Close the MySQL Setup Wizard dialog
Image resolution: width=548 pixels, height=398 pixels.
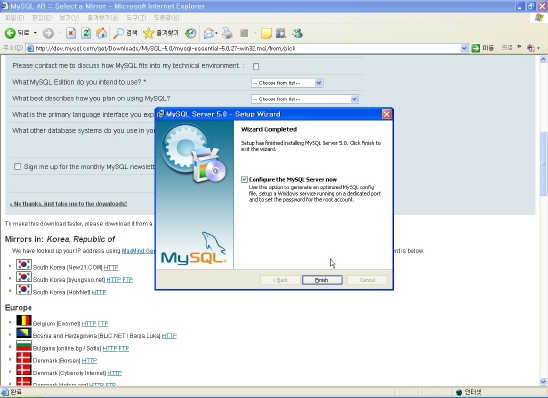click(x=387, y=114)
